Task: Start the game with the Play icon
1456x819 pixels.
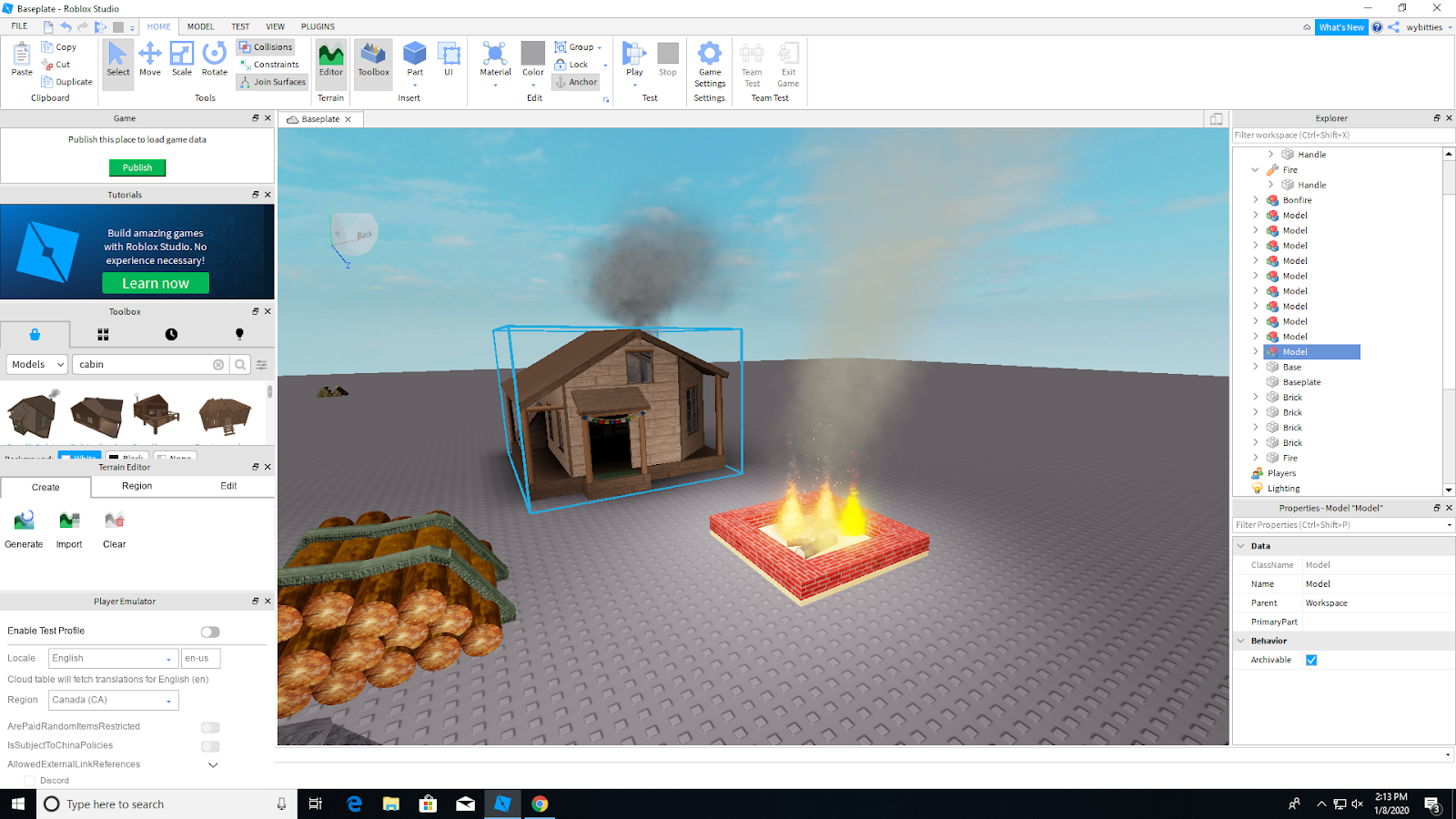Action: click(x=634, y=53)
